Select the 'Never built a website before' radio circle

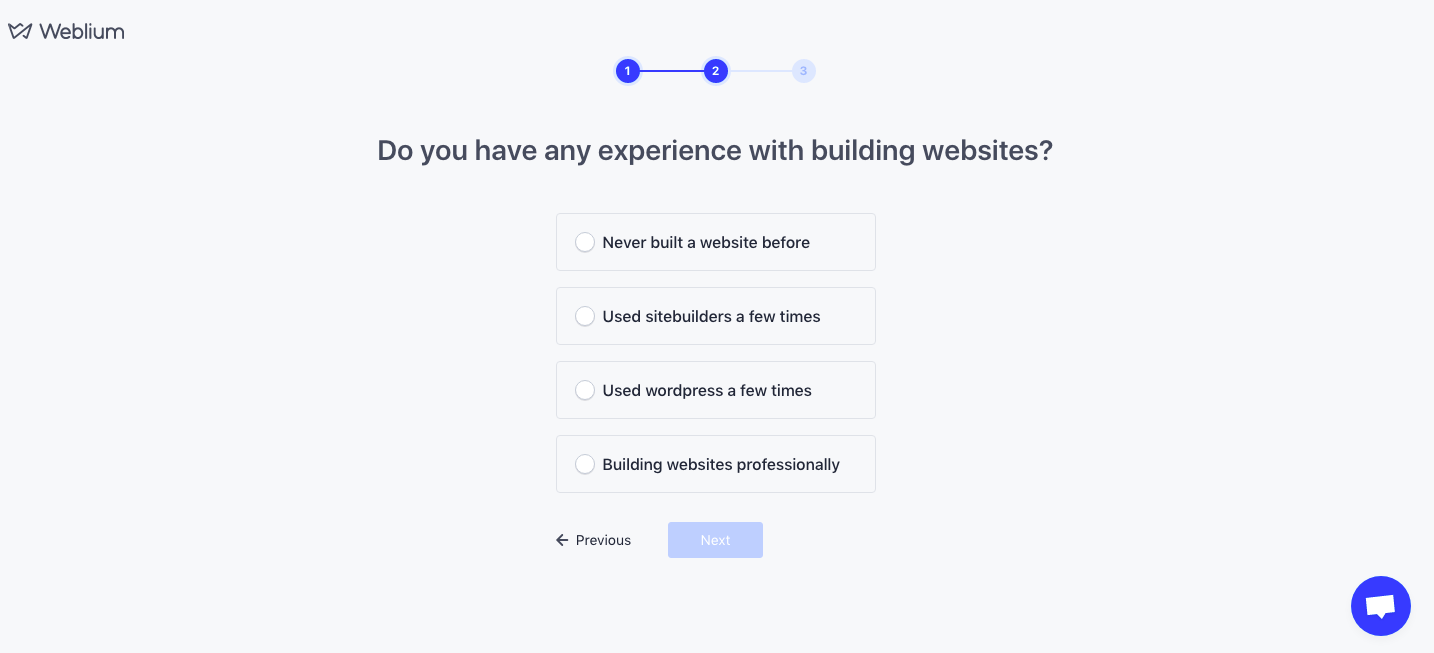pos(585,242)
